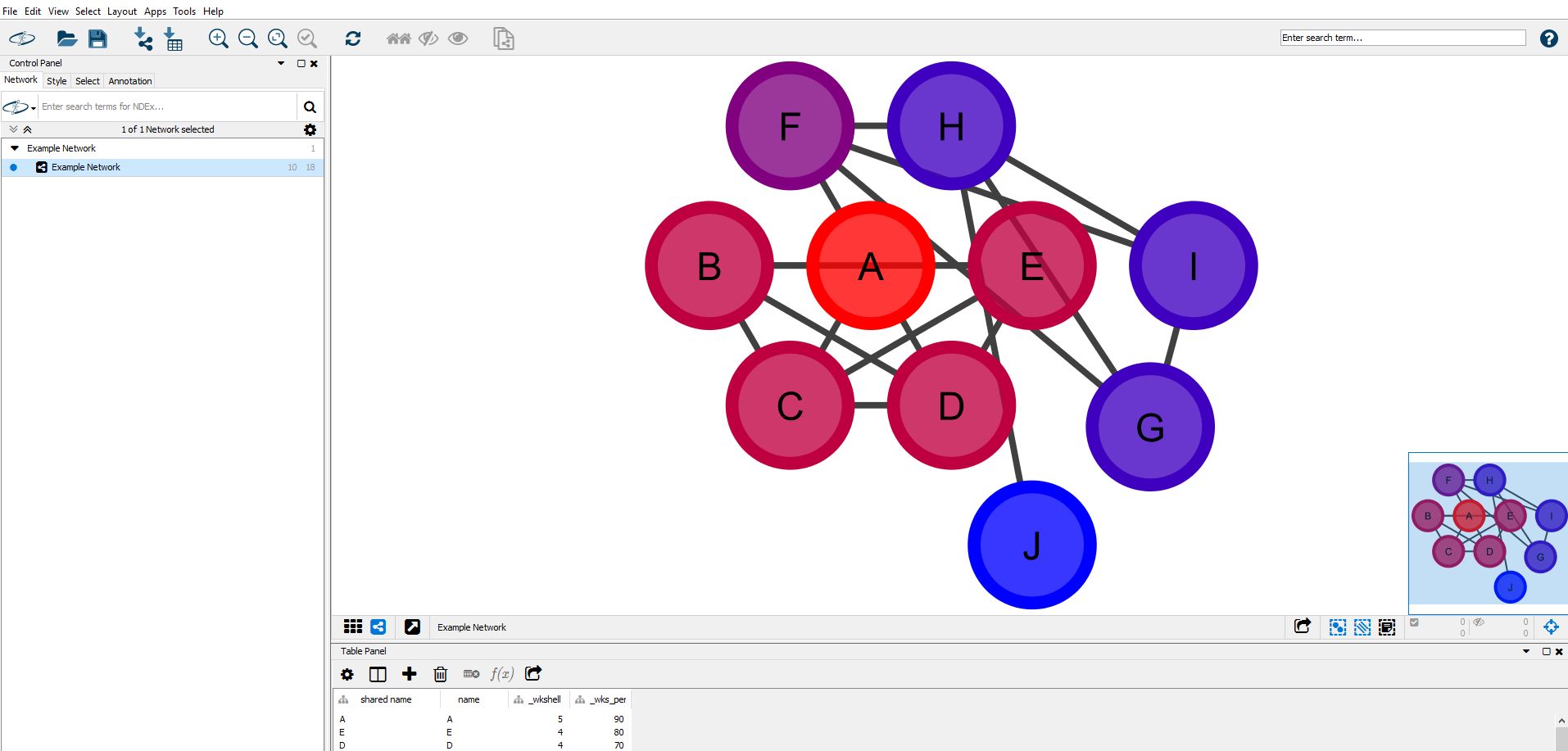Add a new table column with plus icon
The width and height of the screenshot is (1568, 751).
[410, 674]
